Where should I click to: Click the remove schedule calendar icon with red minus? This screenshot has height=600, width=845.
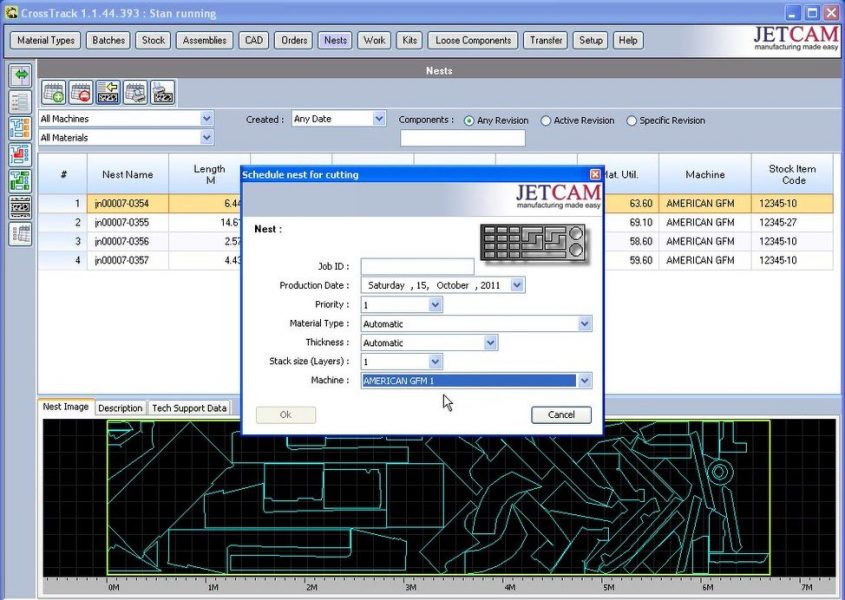(81, 92)
